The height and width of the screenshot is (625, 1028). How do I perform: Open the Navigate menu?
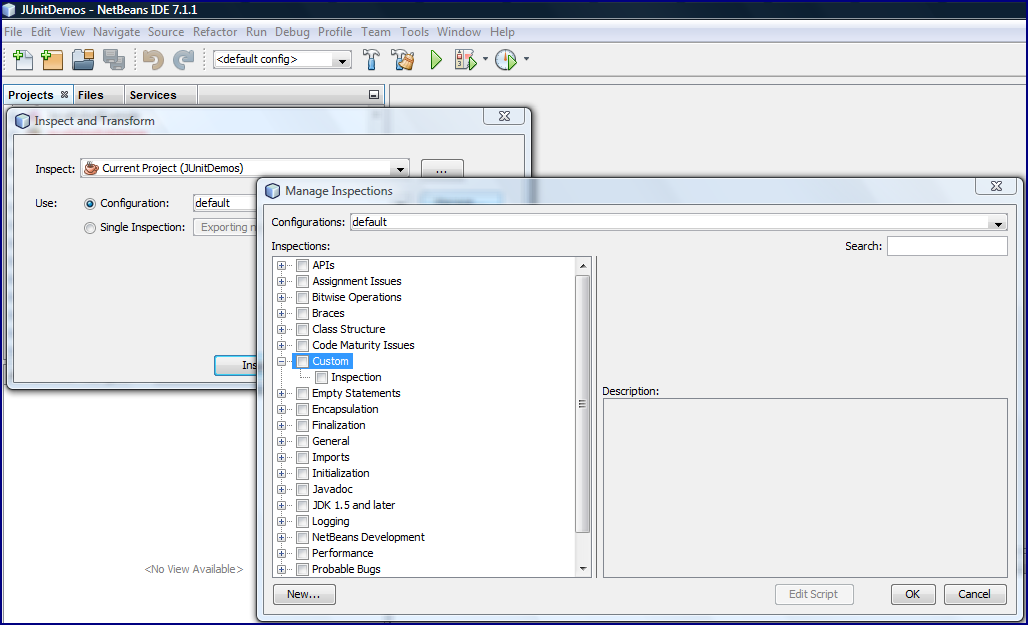116,31
